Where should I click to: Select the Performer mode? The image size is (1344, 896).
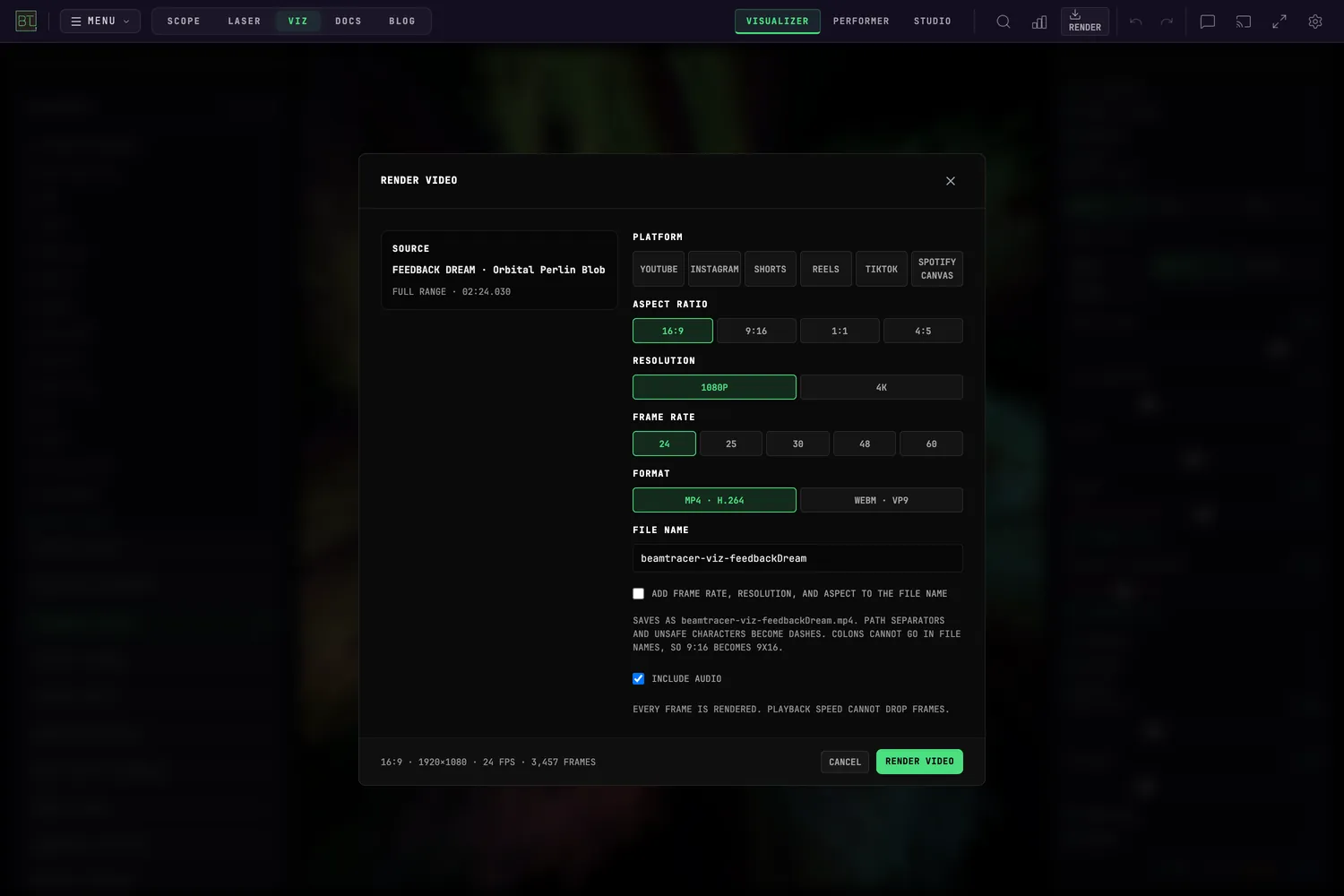click(861, 22)
